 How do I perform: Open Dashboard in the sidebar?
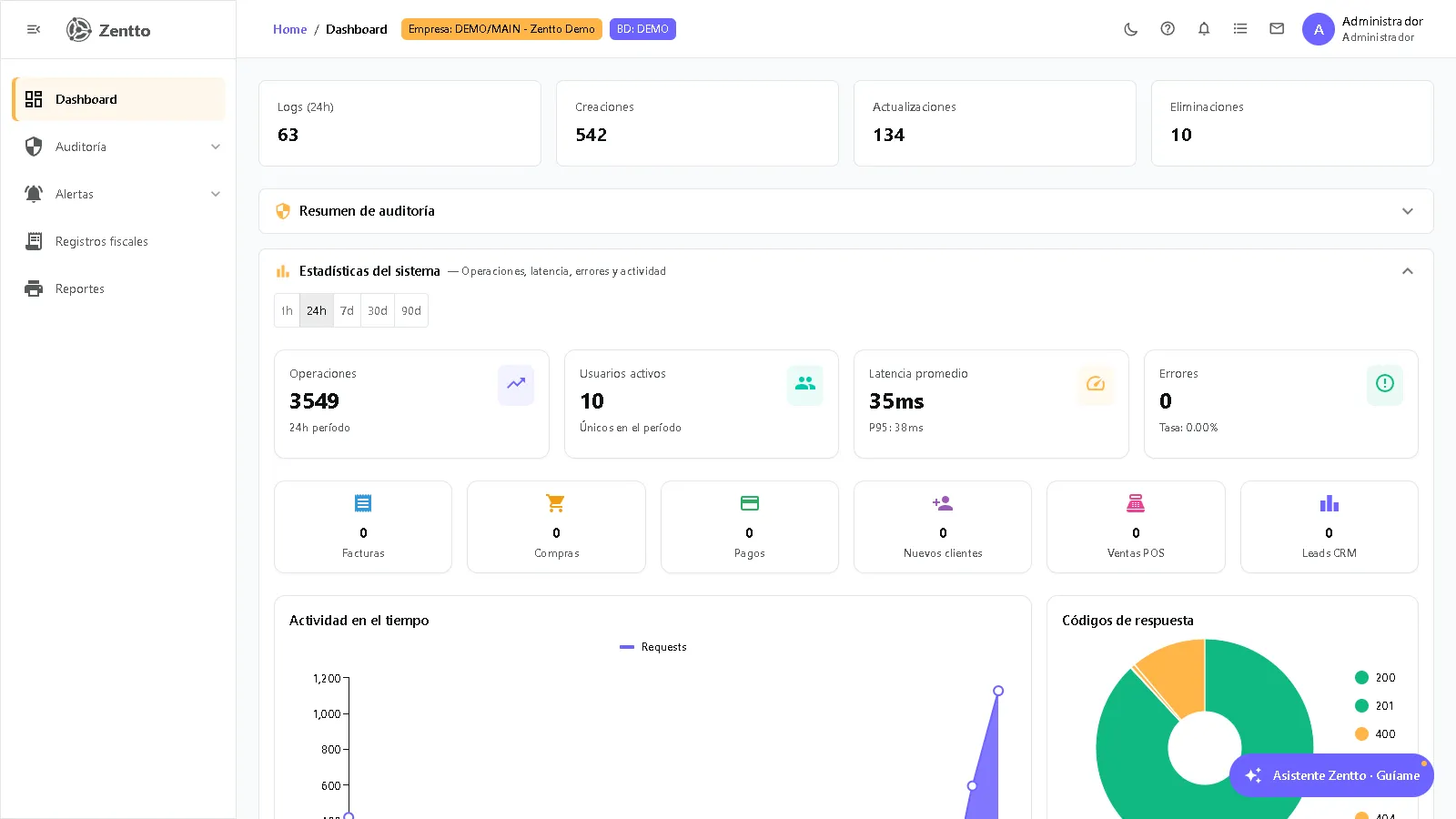pyautogui.click(x=118, y=99)
